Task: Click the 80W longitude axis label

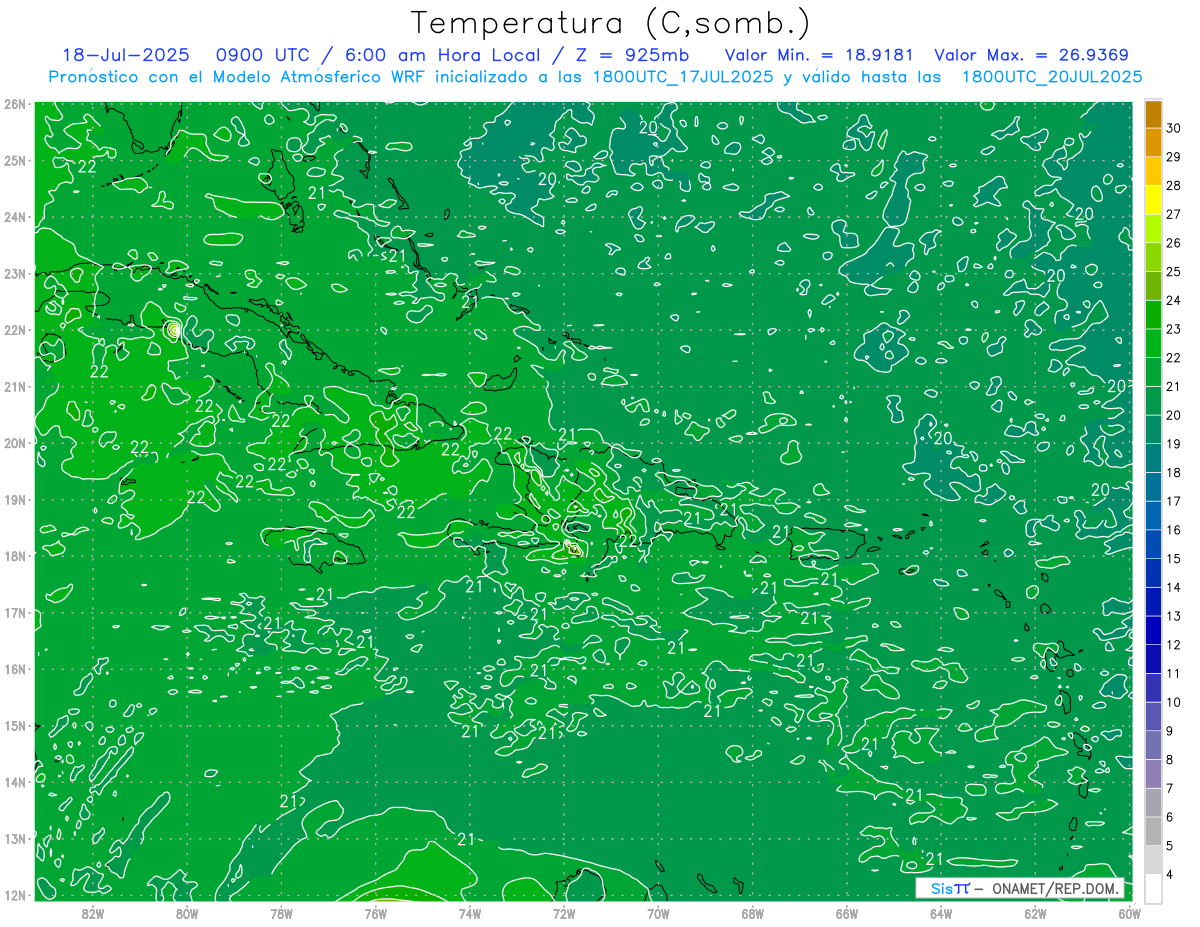Action: coord(187,913)
